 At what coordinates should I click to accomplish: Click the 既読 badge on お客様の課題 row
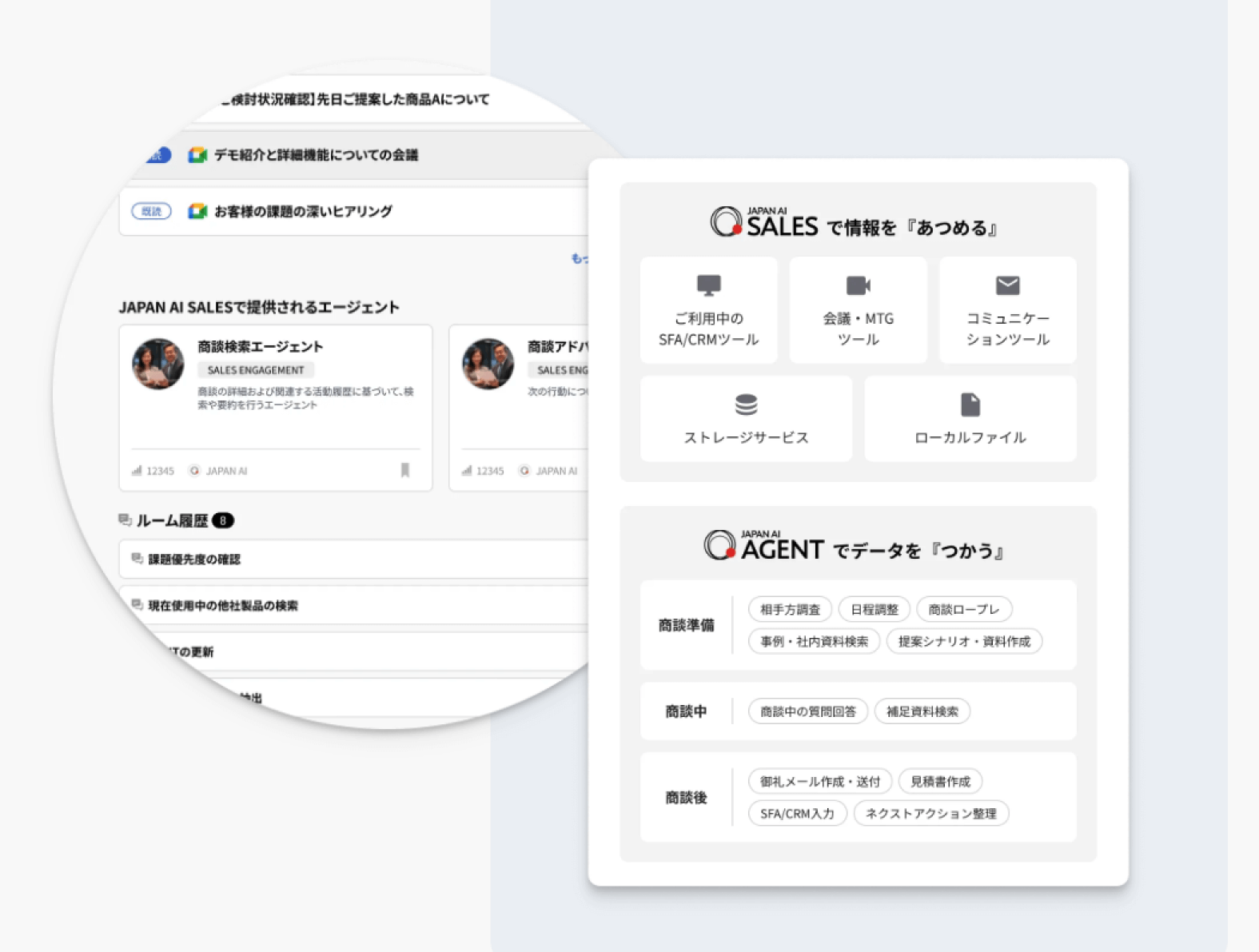(x=151, y=211)
